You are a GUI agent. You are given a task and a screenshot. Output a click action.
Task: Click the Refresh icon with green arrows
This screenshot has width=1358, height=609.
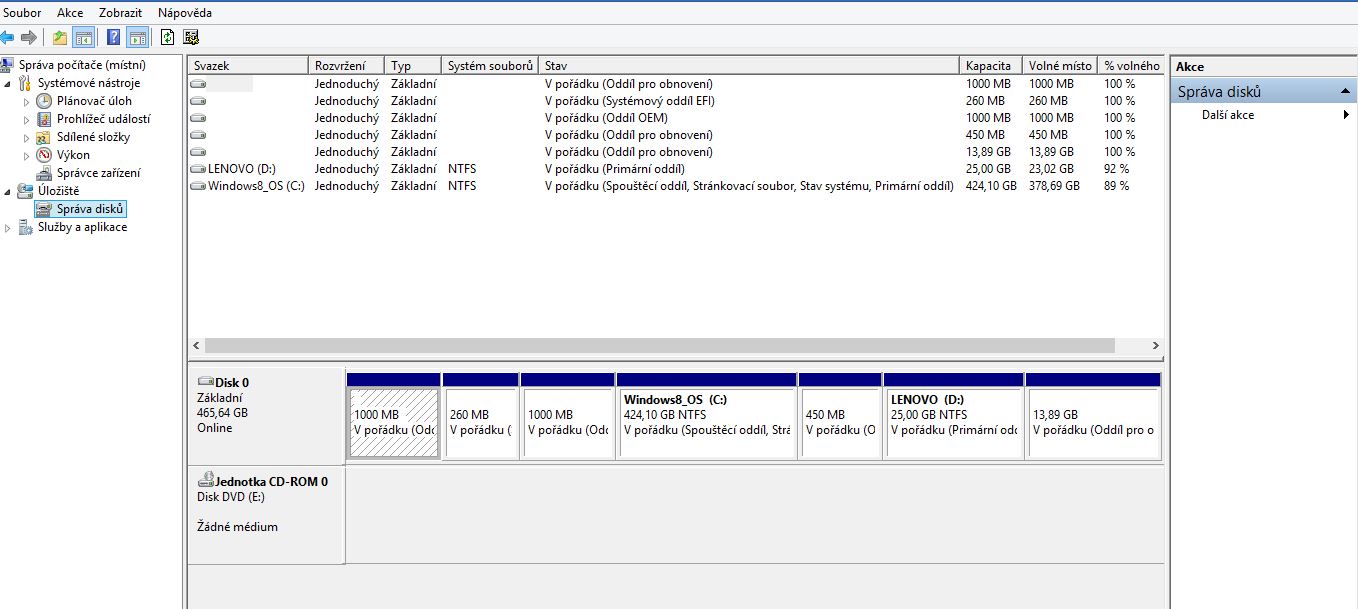point(167,38)
